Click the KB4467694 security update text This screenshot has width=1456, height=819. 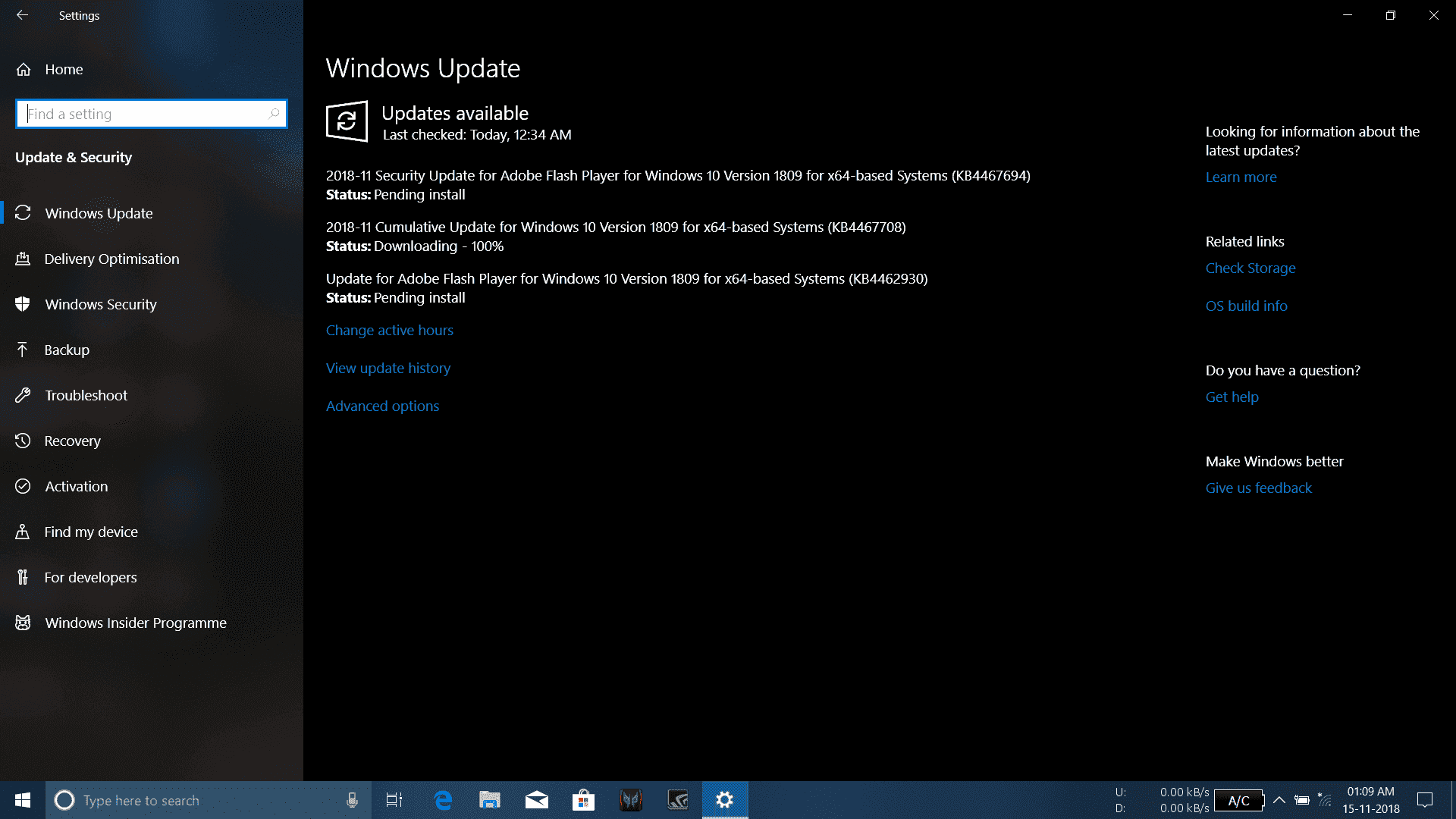pyautogui.click(x=678, y=176)
